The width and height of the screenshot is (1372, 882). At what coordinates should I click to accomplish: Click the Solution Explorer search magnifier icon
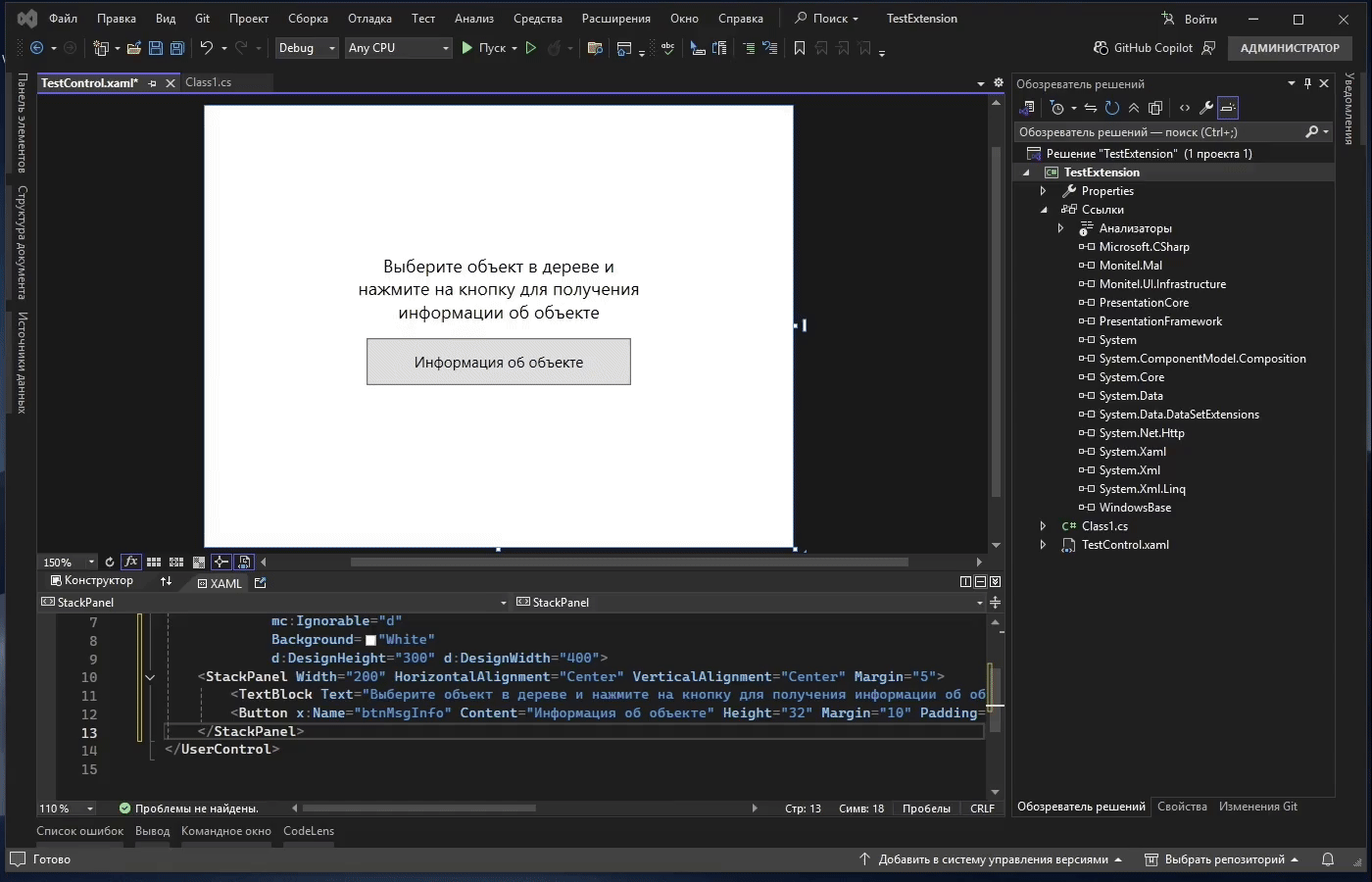(1312, 131)
